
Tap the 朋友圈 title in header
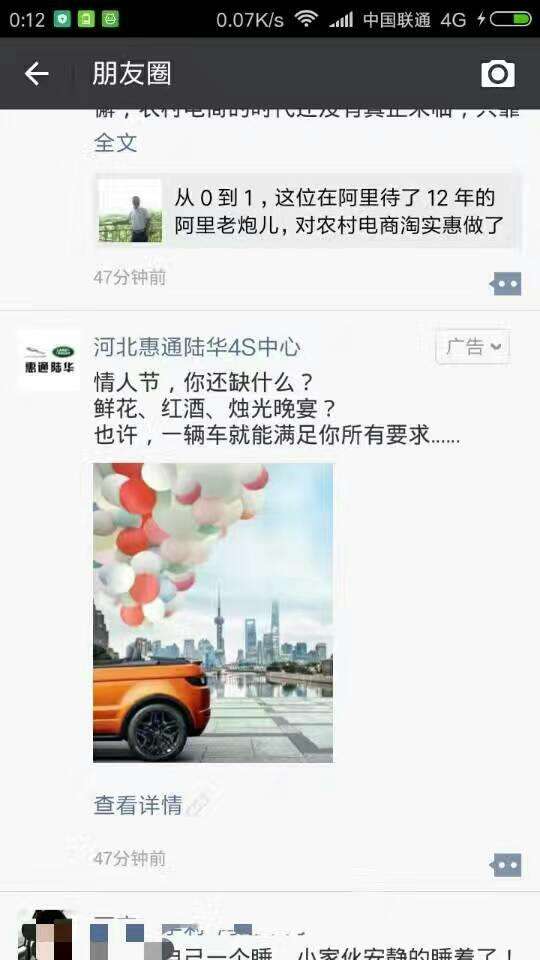point(132,74)
